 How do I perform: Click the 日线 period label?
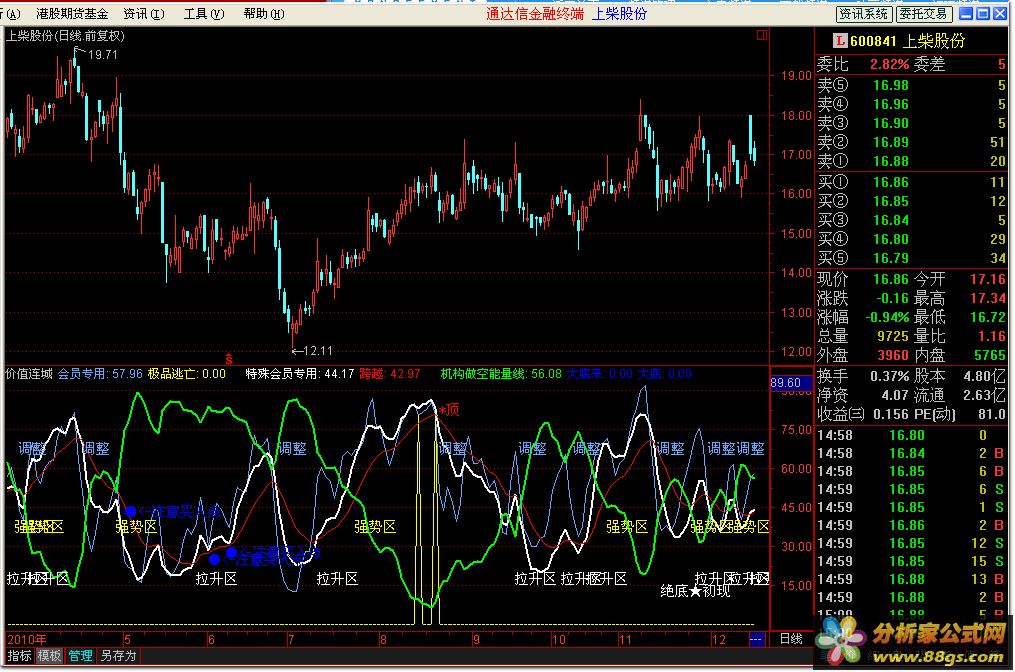click(790, 639)
